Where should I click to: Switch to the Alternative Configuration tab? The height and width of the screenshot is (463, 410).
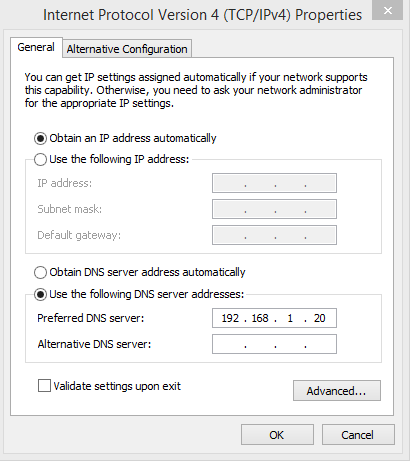[127, 49]
